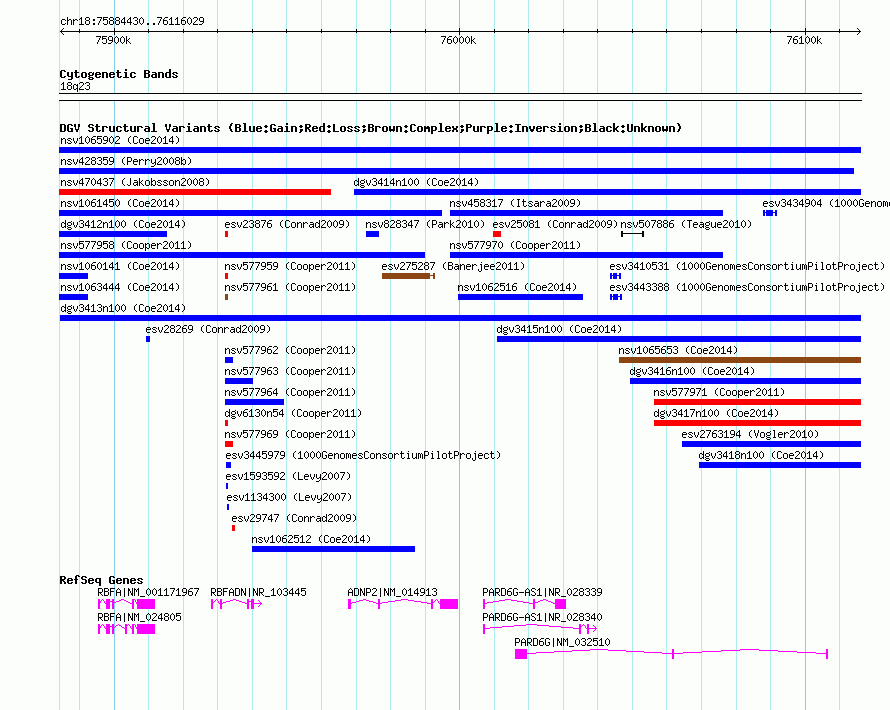Click the red nsv577971 (Cooper2011) bar
Screen dimensions: 890x710
757,402
